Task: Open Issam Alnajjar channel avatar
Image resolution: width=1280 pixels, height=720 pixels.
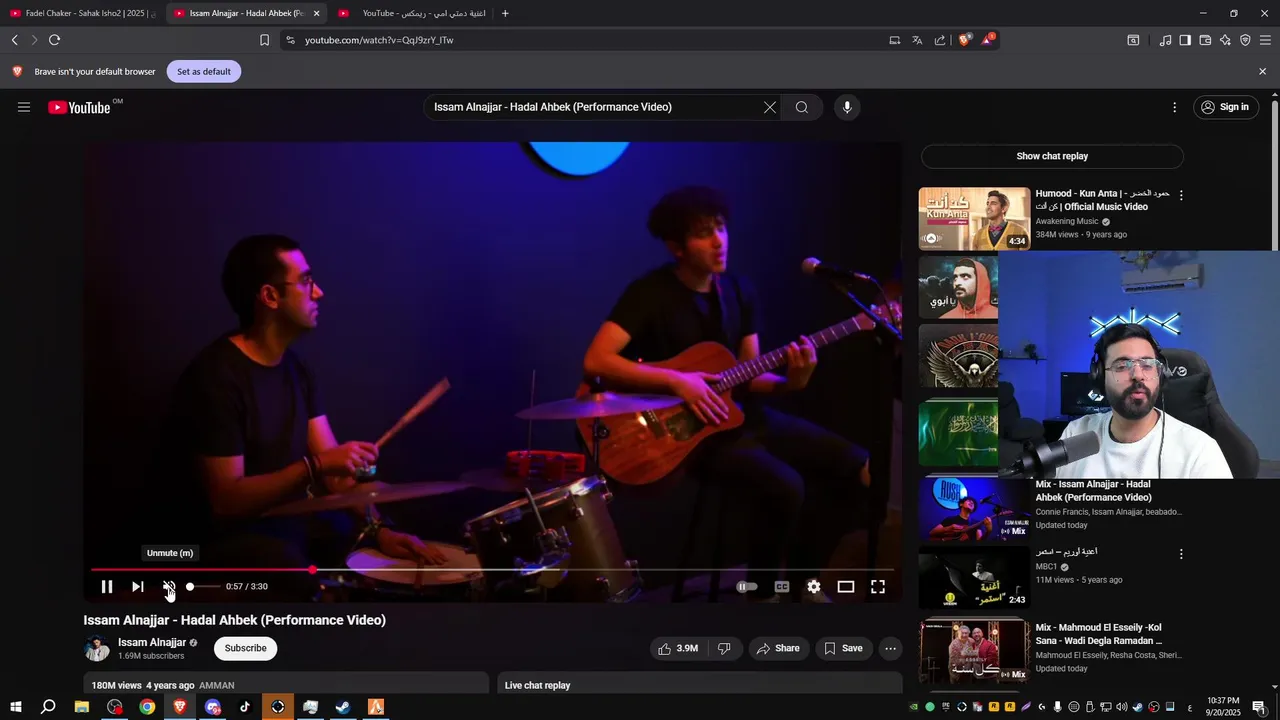Action: click(97, 648)
